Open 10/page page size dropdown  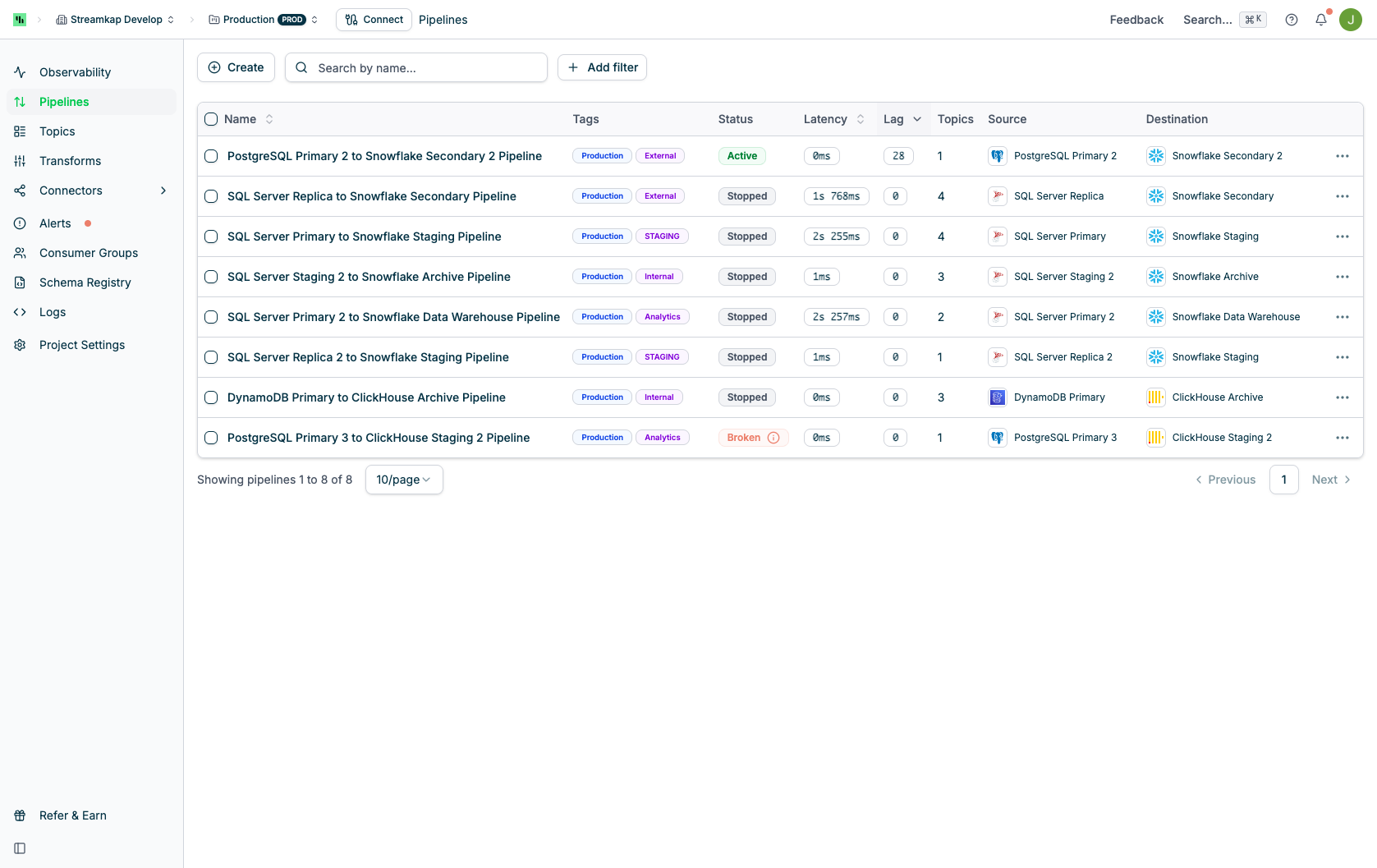[x=404, y=480]
